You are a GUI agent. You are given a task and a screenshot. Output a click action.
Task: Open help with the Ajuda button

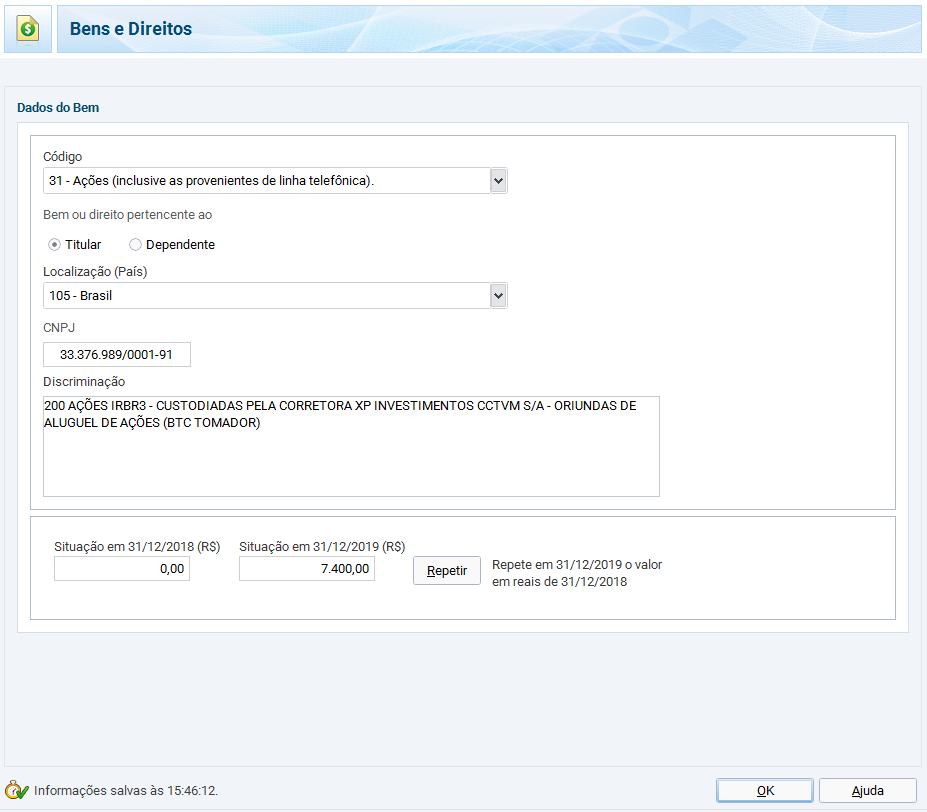[867, 790]
